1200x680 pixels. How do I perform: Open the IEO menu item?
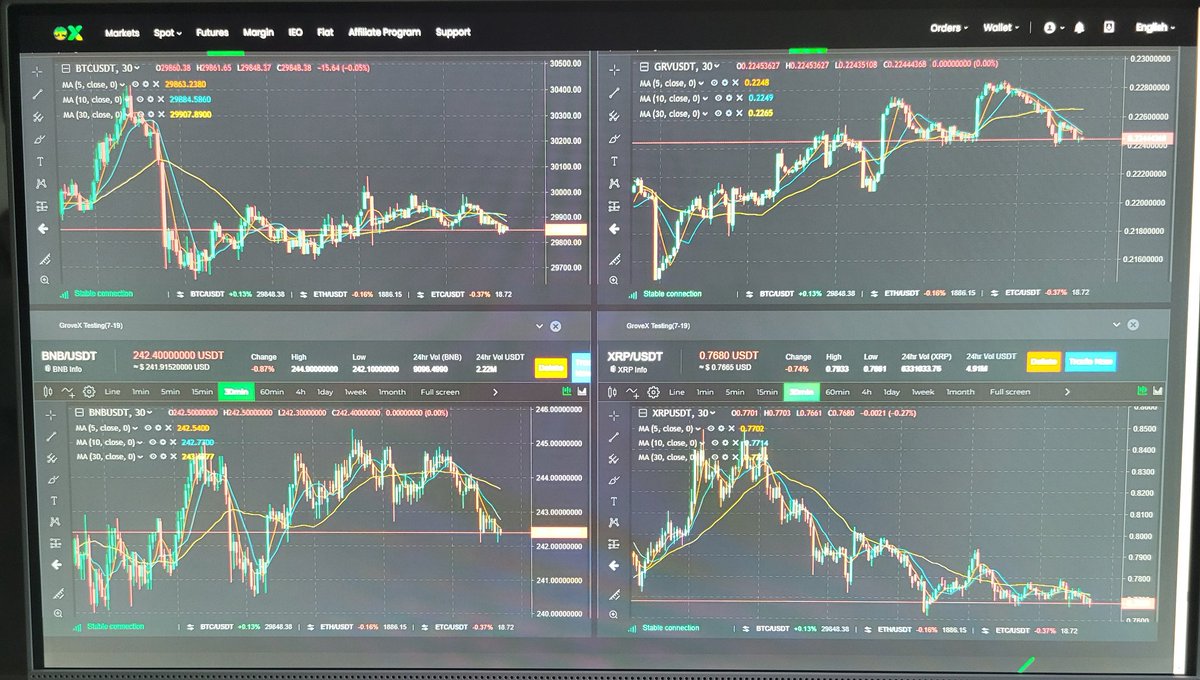click(295, 32)
